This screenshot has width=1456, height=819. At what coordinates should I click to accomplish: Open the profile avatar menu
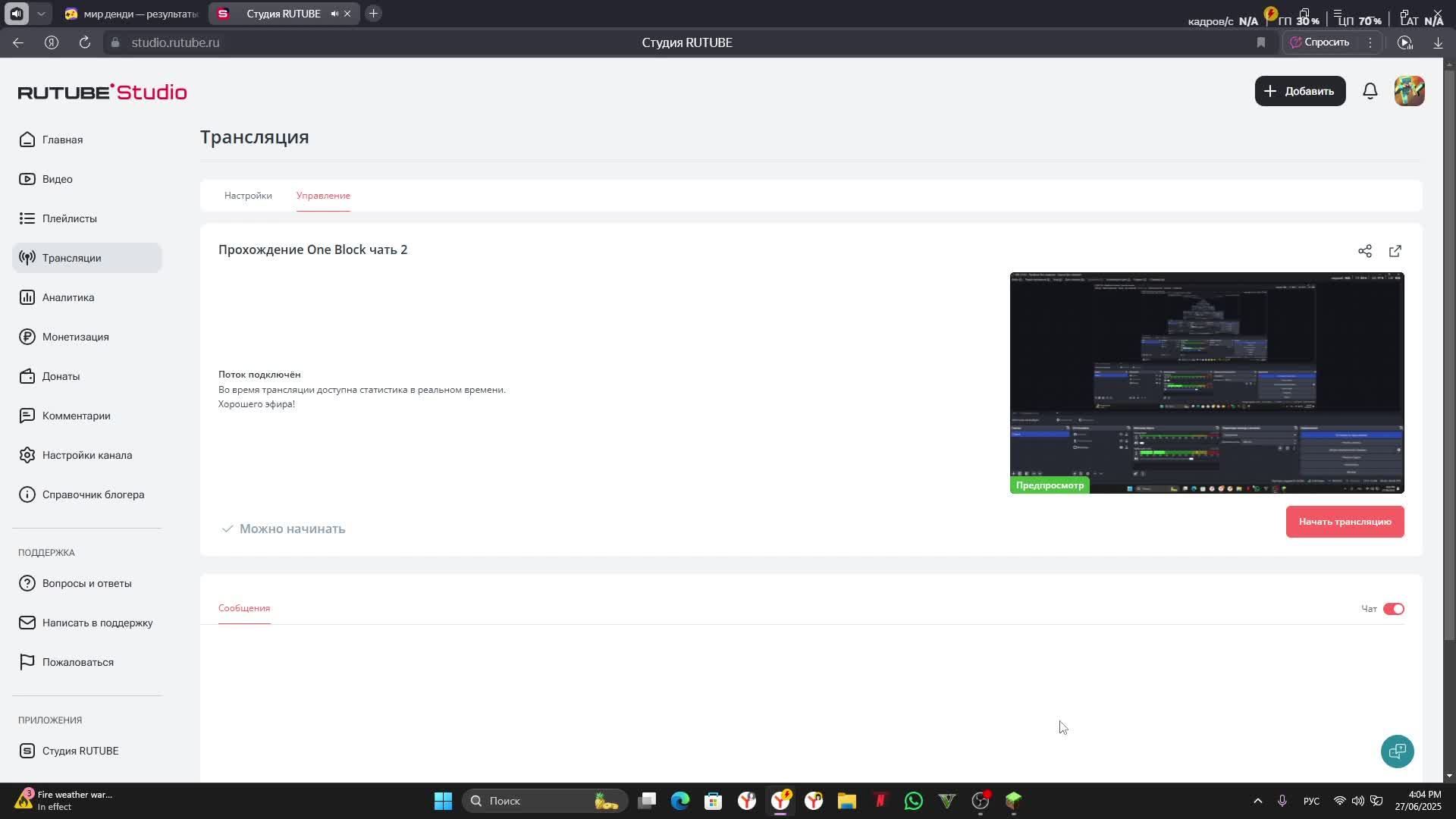tap(1409, 91)
